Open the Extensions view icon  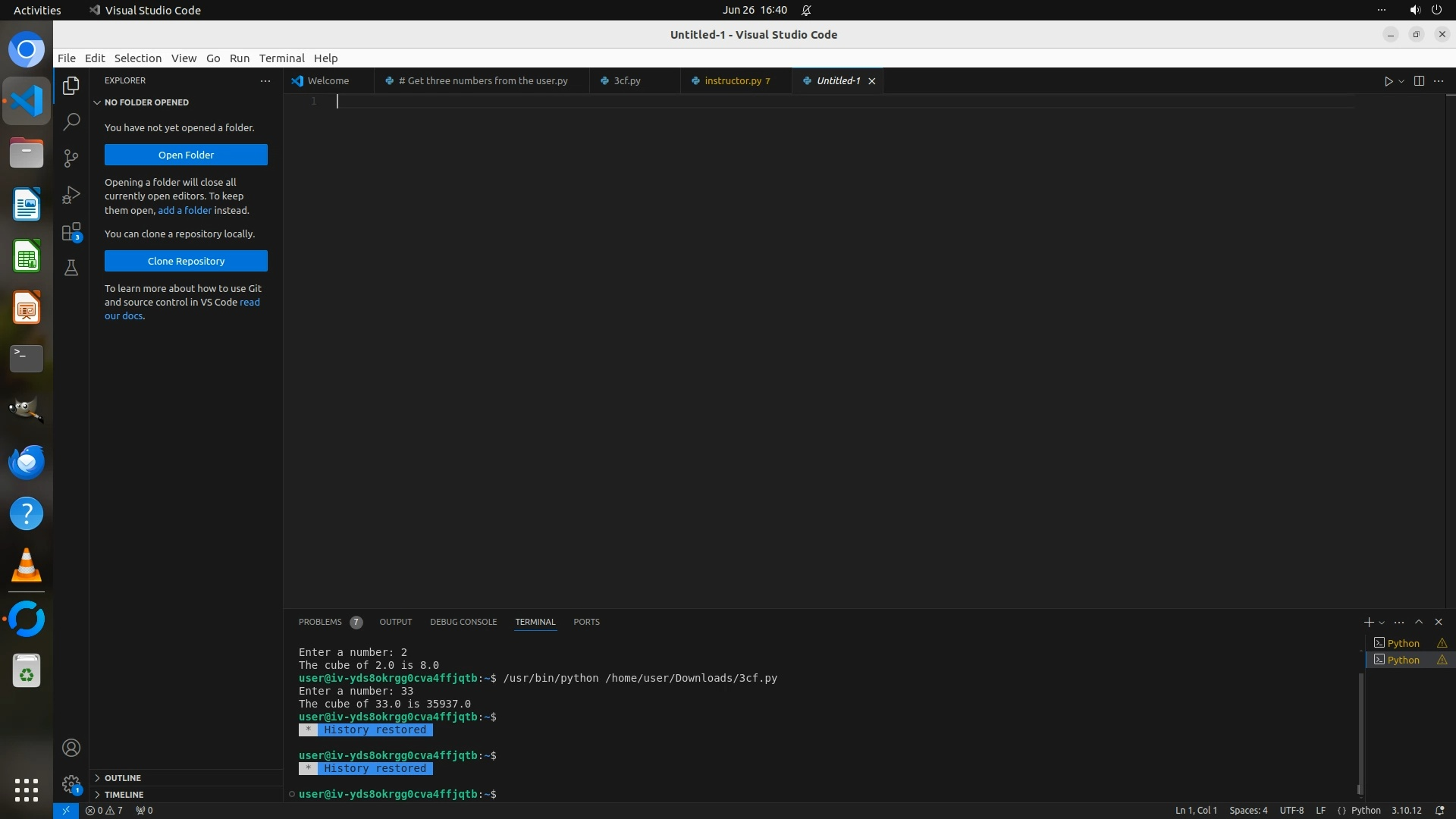click(x=71, y=232)
